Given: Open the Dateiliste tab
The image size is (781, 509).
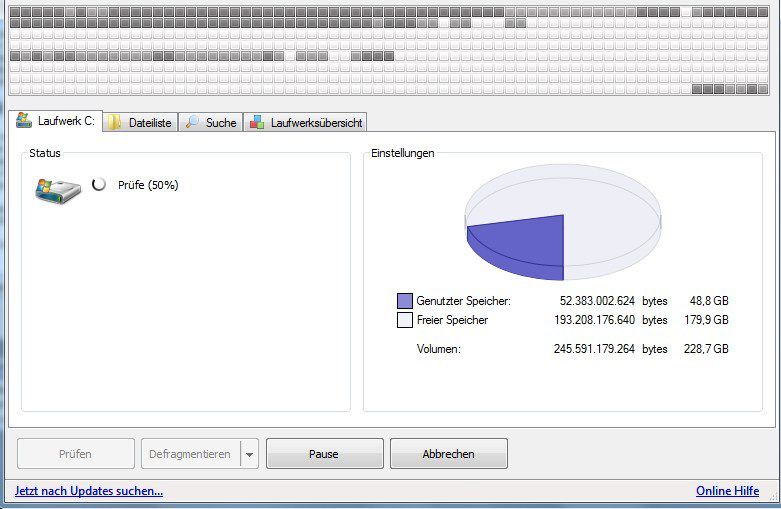Looking at the screenshot, I should (140, 123).
